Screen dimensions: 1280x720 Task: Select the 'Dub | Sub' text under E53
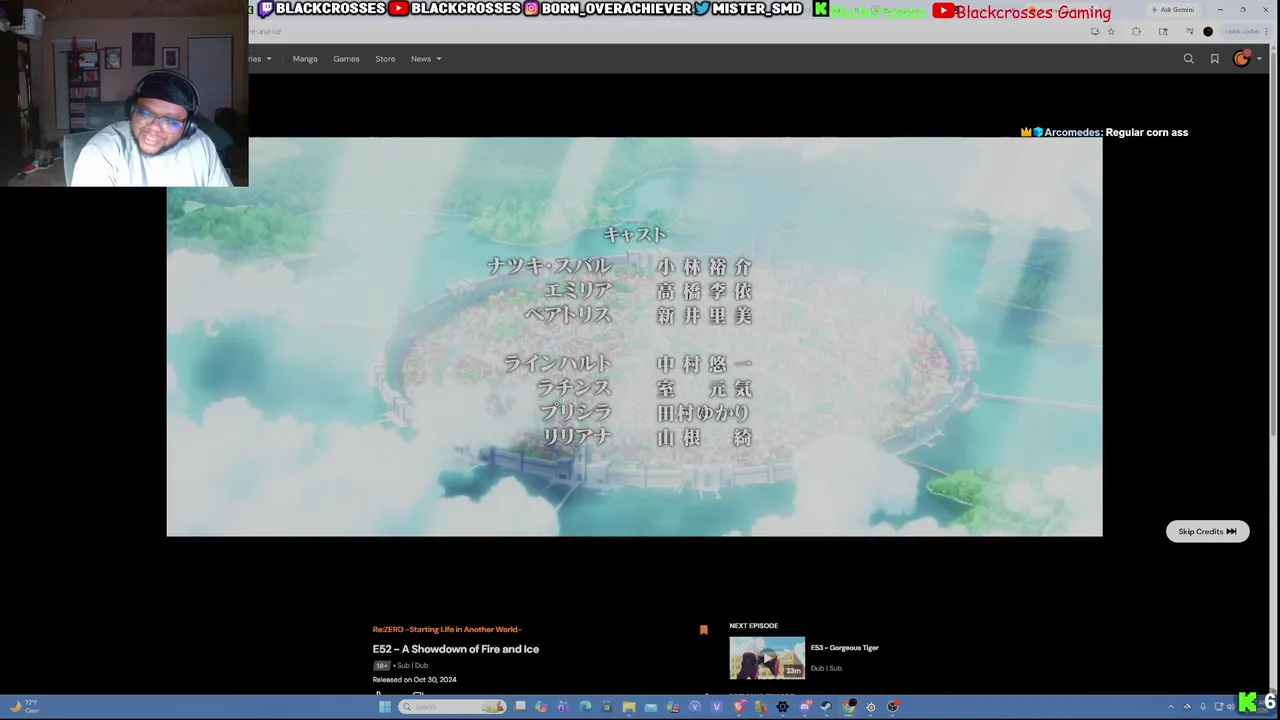826,668
